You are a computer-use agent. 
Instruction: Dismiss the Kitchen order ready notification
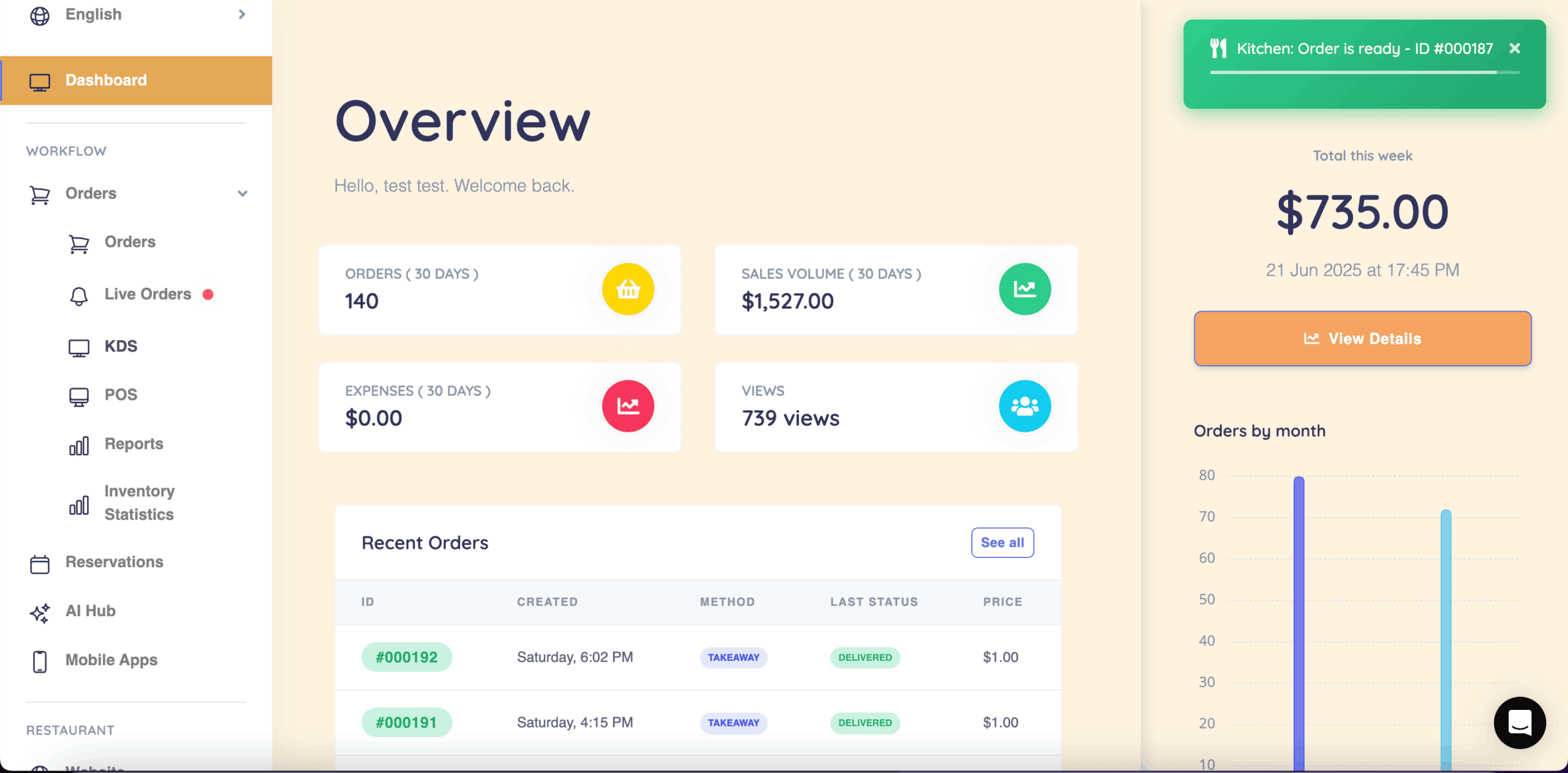1515,48
